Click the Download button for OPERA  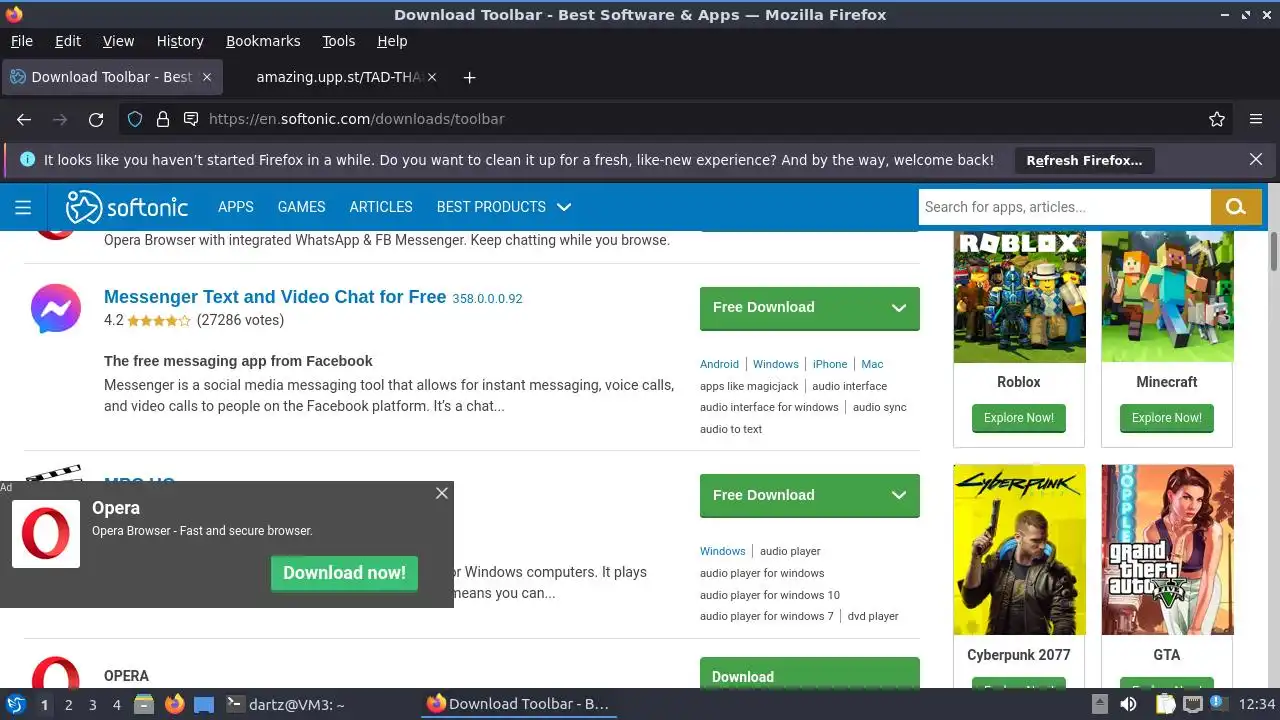810,673
